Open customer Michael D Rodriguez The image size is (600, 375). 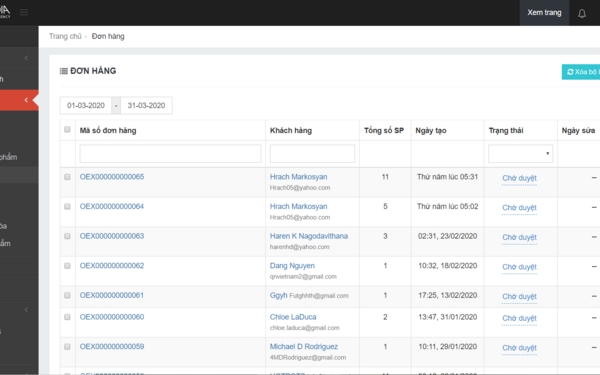pyautogui.click(x=304, y=347)
